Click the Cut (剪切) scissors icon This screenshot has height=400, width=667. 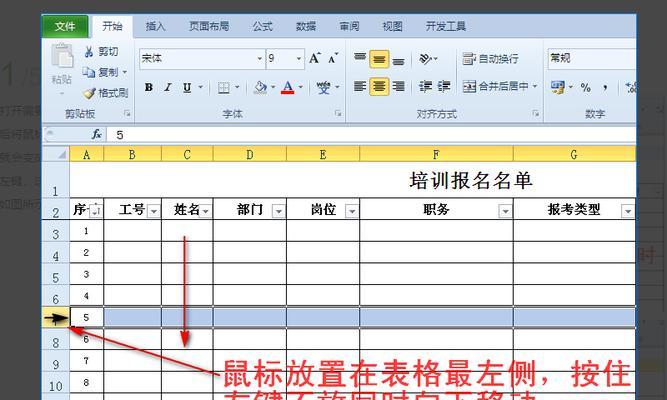89,52
